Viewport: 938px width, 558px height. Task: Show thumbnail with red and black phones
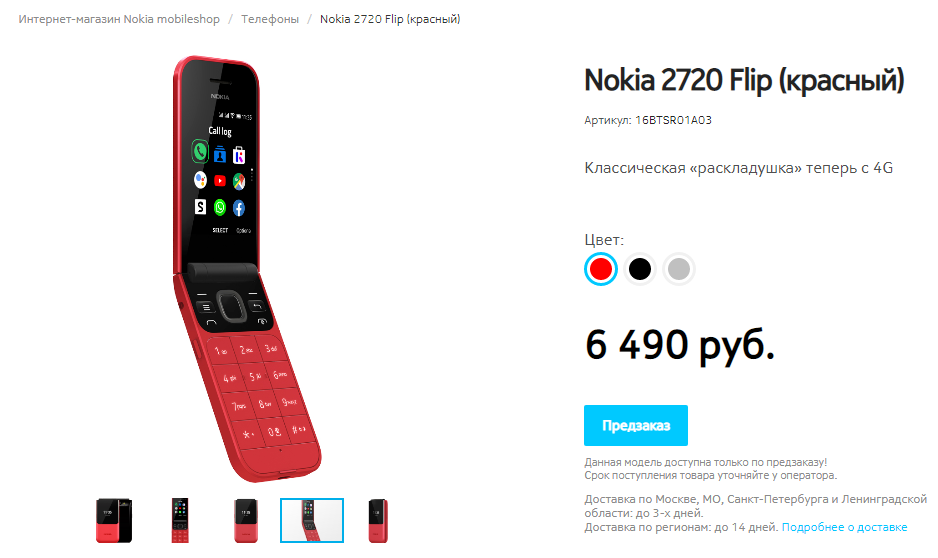coord(114,520)
